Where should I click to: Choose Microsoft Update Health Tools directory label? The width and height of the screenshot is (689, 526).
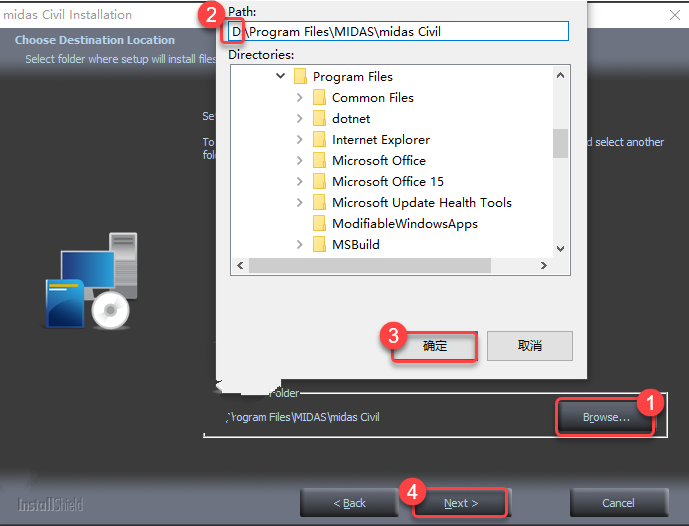(422, 203)
